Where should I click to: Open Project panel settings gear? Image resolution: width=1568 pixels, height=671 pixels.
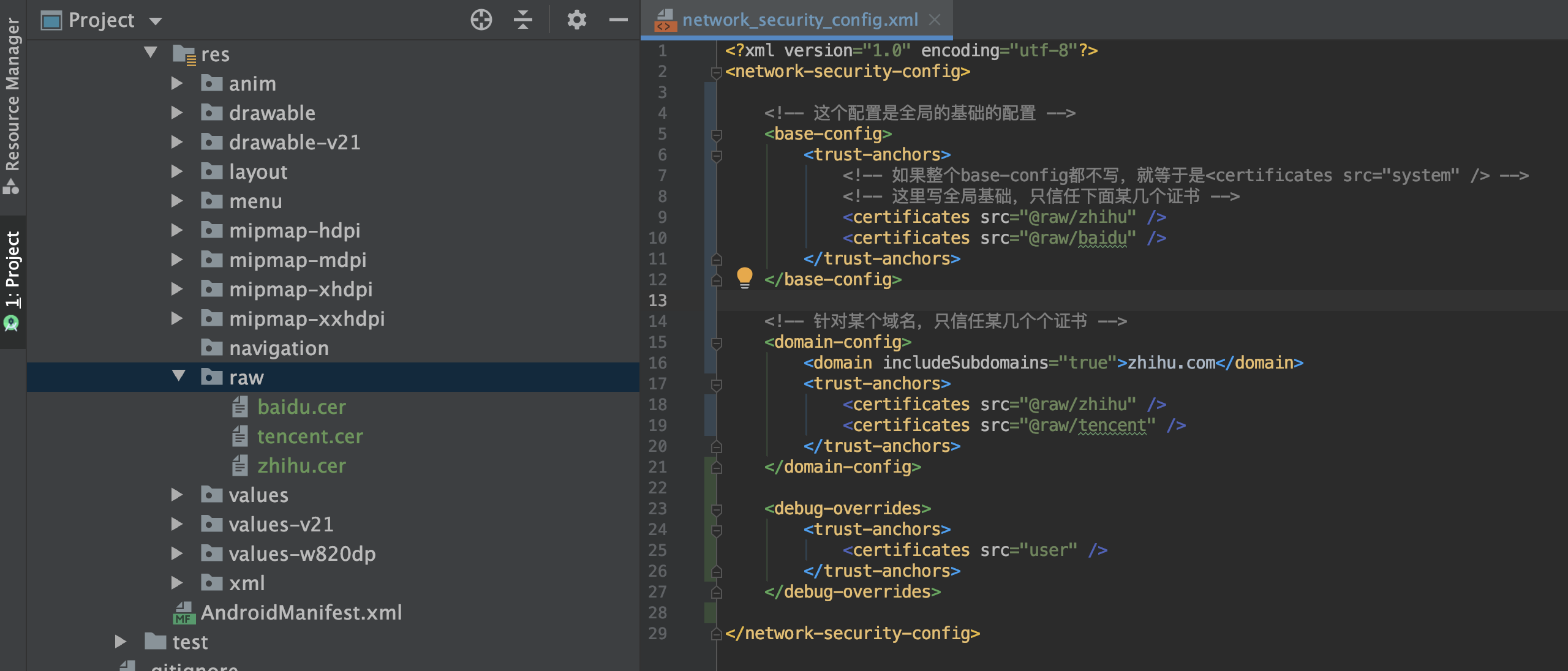pos(576,20)
